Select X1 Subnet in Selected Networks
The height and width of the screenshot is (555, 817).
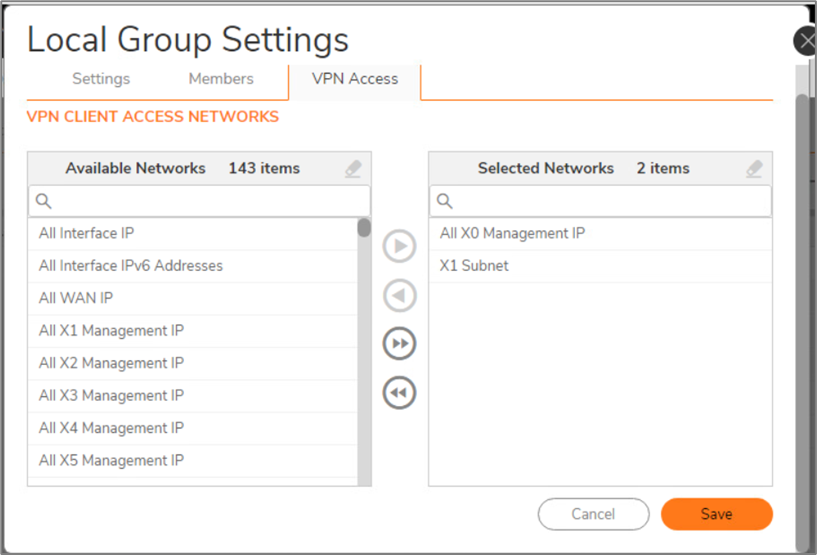coord(474,266)
